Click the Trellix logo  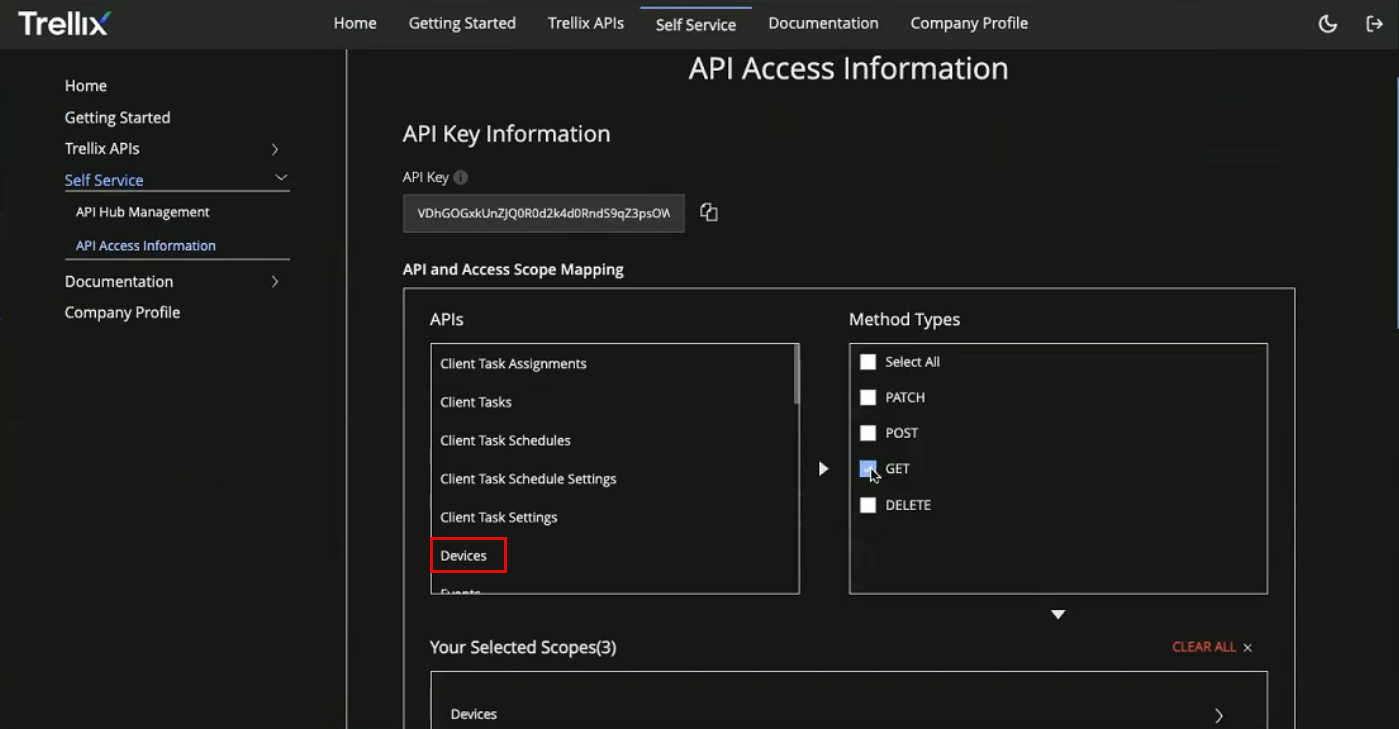(64, 23)
